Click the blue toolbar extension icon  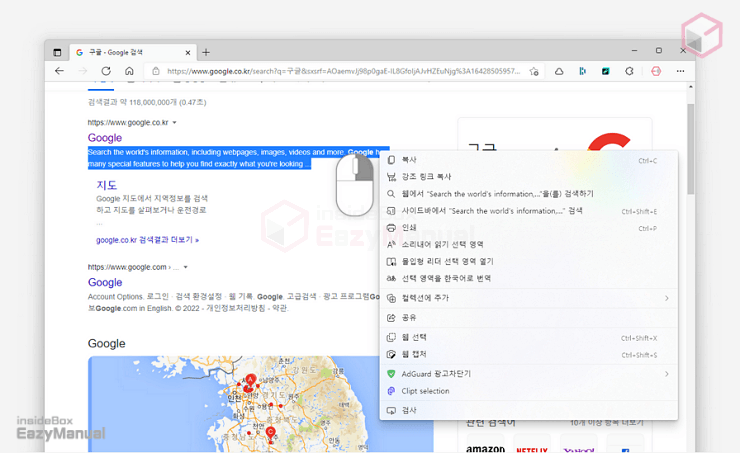[582, 71]
